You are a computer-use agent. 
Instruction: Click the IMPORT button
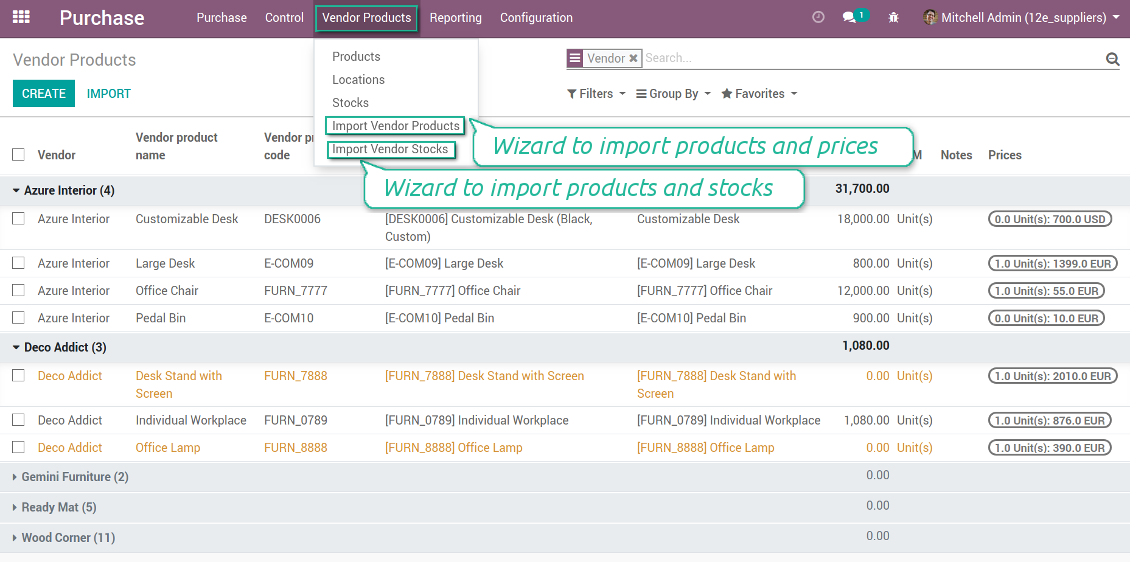pos(109,94)
